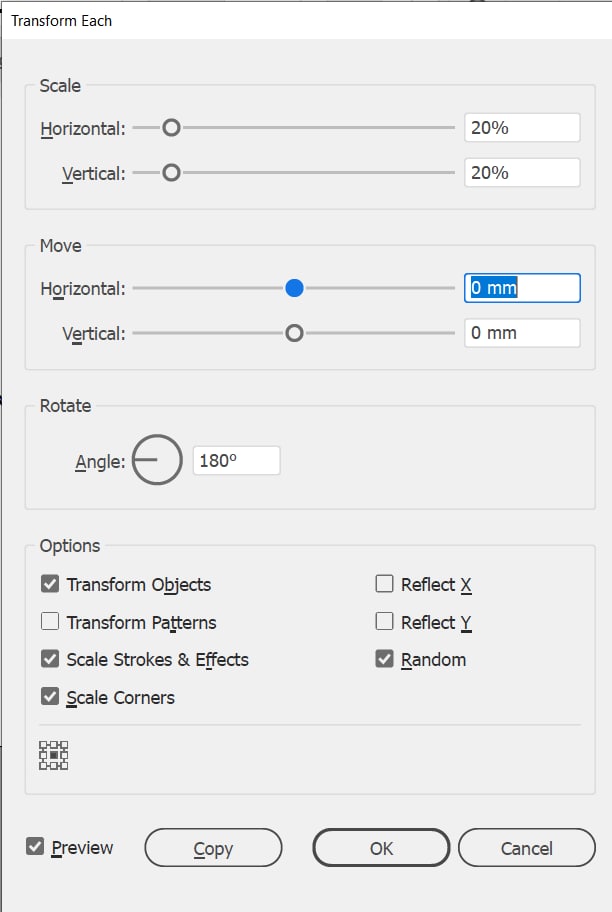Enable the Reflect Y checkbox
Image resolution: width=612 pixels, height=912 pixels.
tap(385, 621)
